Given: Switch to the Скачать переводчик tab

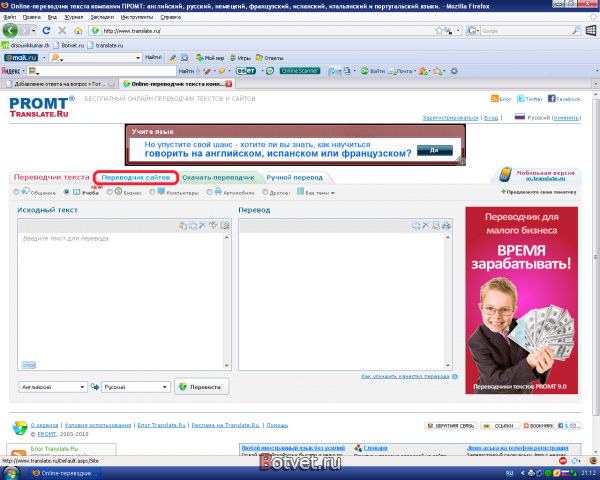Looking at the screenshot, I should tap(218, 178).
